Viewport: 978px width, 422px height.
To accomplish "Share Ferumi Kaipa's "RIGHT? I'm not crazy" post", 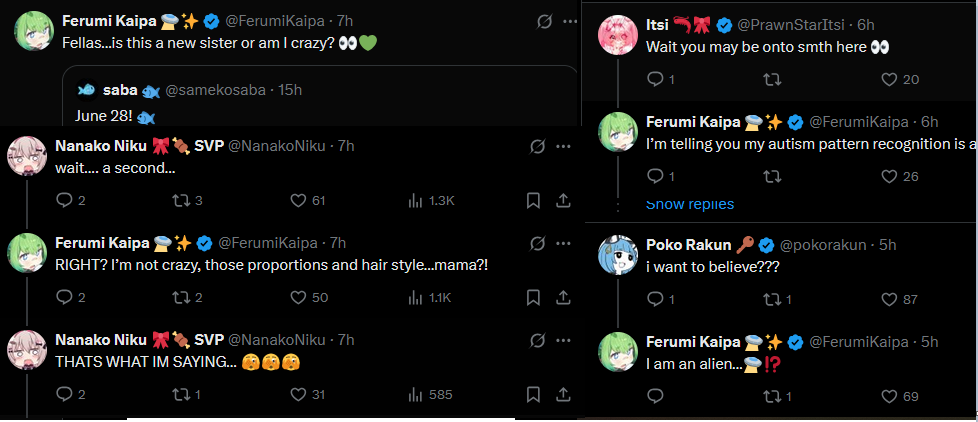I will click(563, 297).
